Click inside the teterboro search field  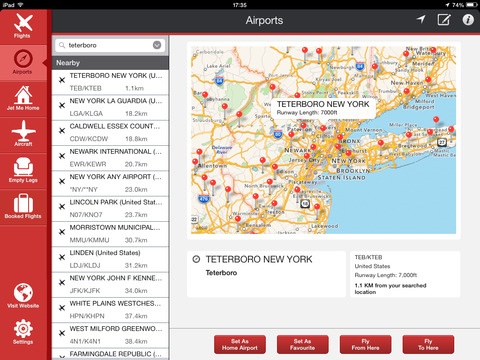110,45
